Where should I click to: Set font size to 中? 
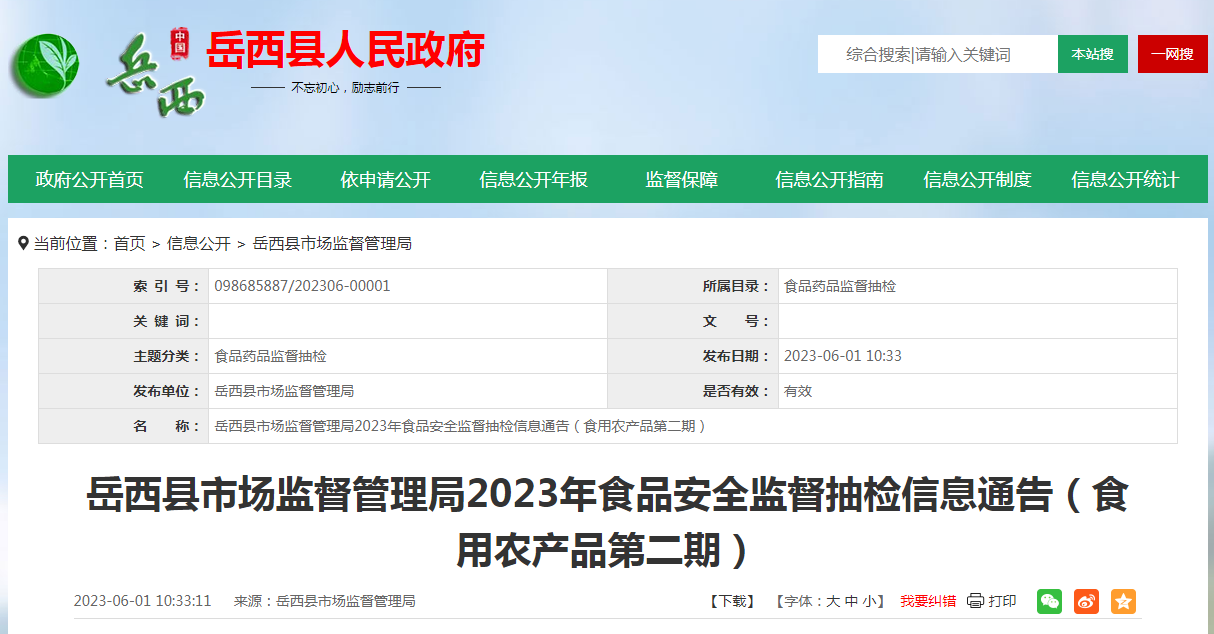click(x=851, y=601)
